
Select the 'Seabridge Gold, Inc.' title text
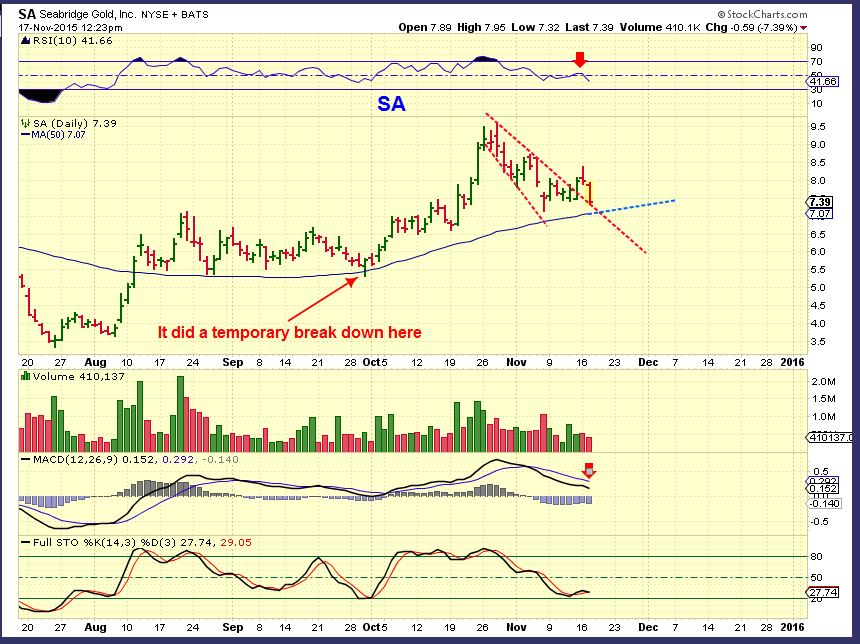coord(88,15)
